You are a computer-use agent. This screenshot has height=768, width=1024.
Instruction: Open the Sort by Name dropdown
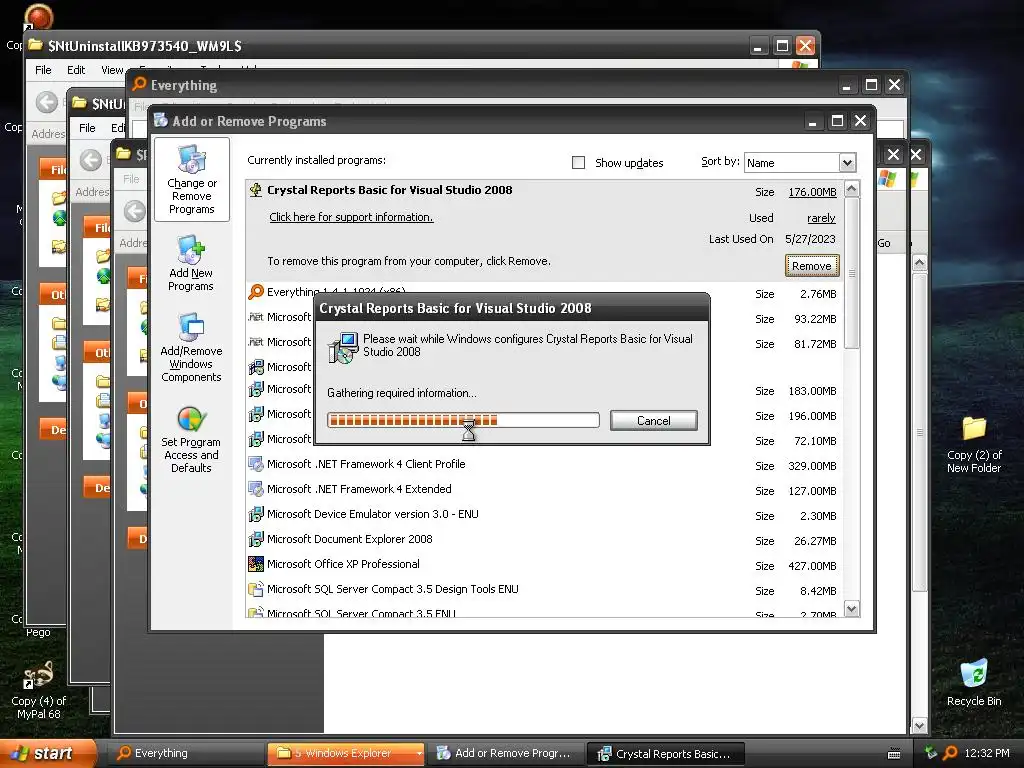click(x=846, y=163)
